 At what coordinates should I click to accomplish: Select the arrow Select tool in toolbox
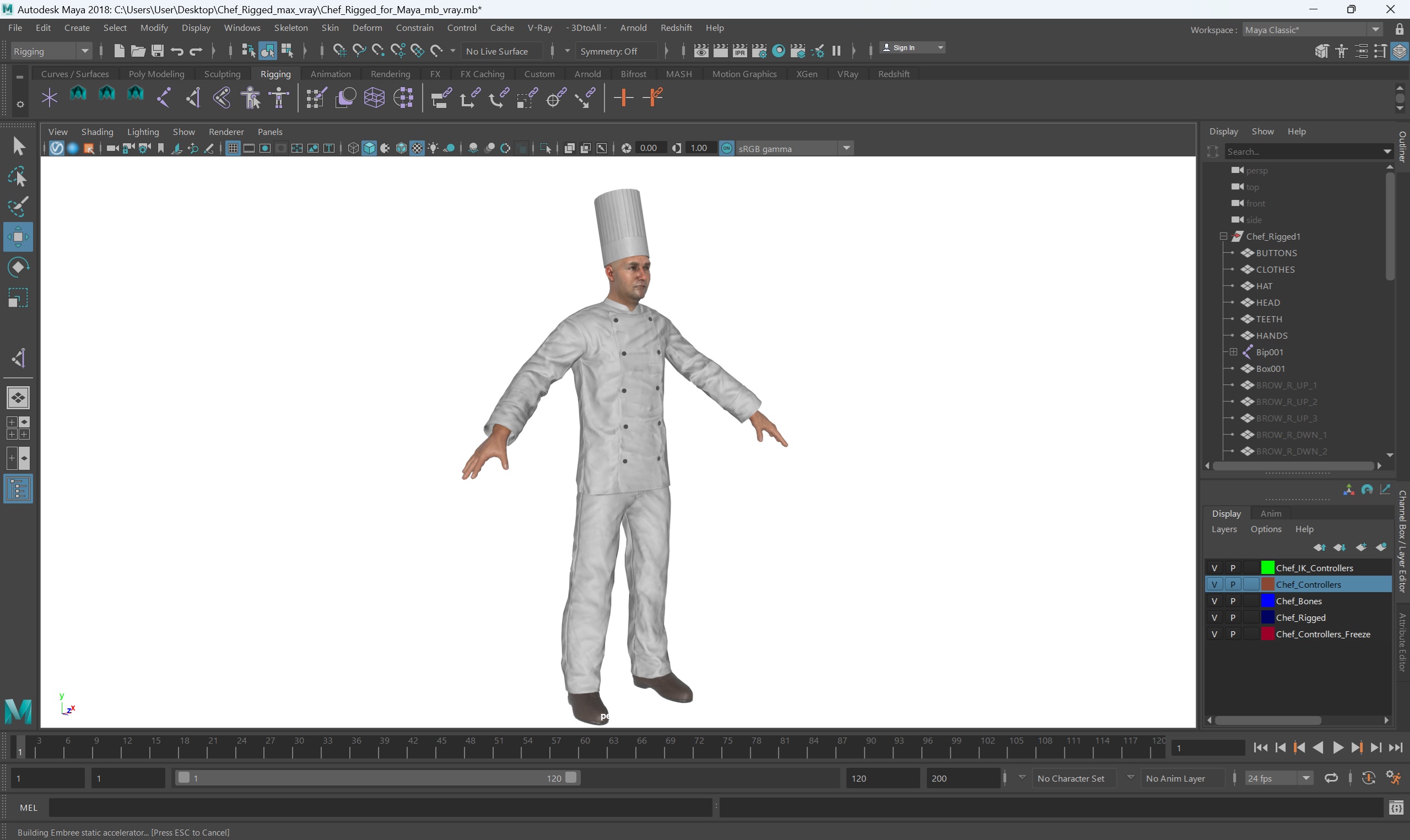pos(18,147)
